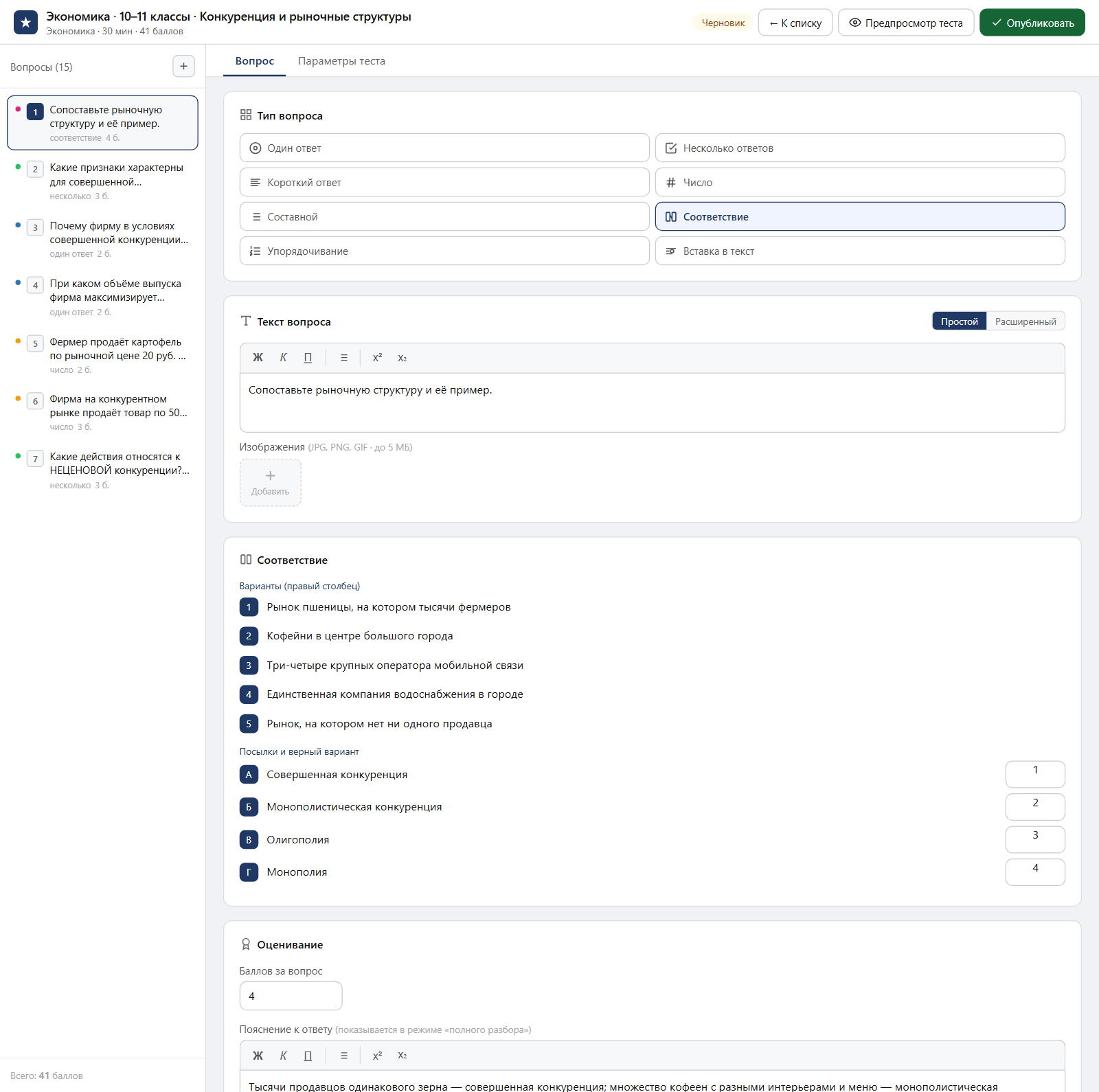1099x1092 pixels.
Task: Click the 'Опубликовать' button
Action: (1032, 23)
